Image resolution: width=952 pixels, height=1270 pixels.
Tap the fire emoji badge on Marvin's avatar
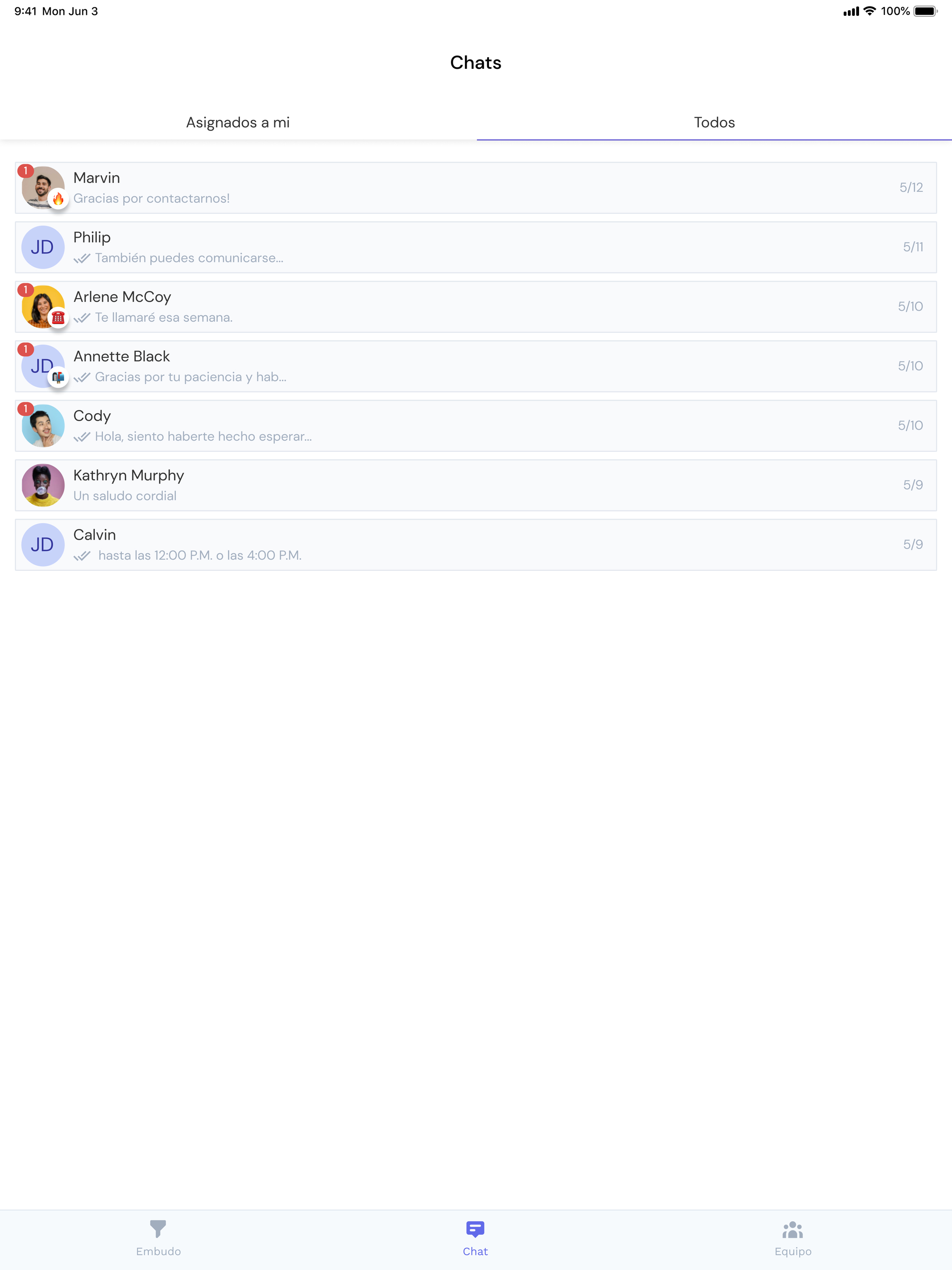coord(58,199)
